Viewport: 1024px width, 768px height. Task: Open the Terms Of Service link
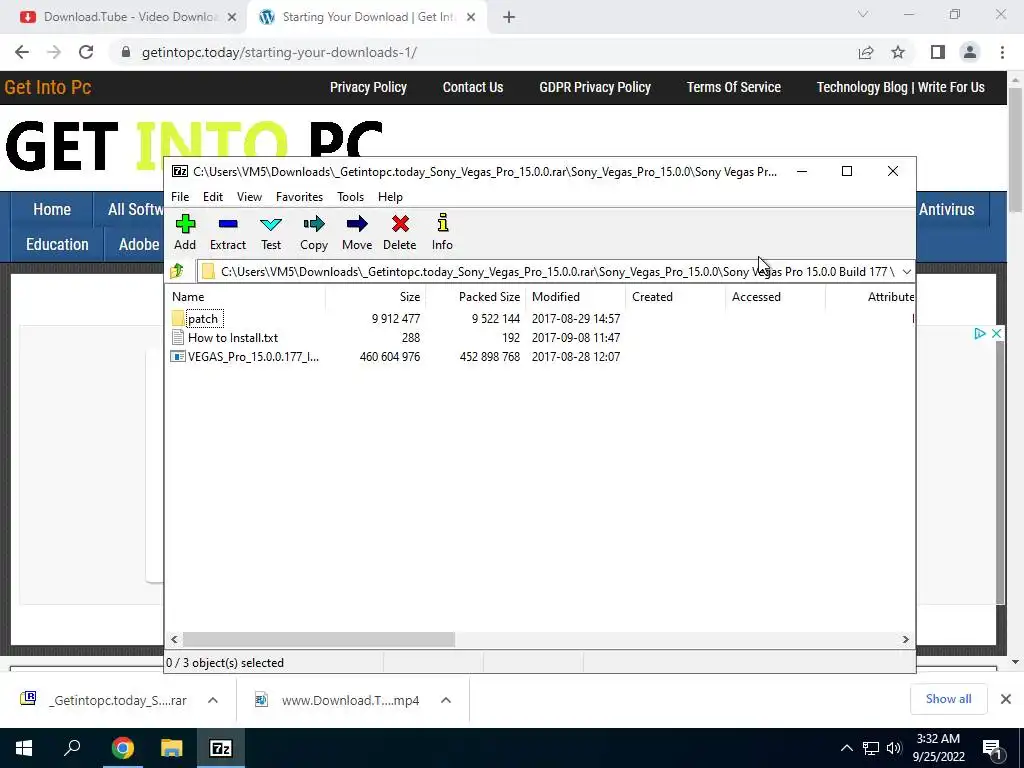coord(733,88)
